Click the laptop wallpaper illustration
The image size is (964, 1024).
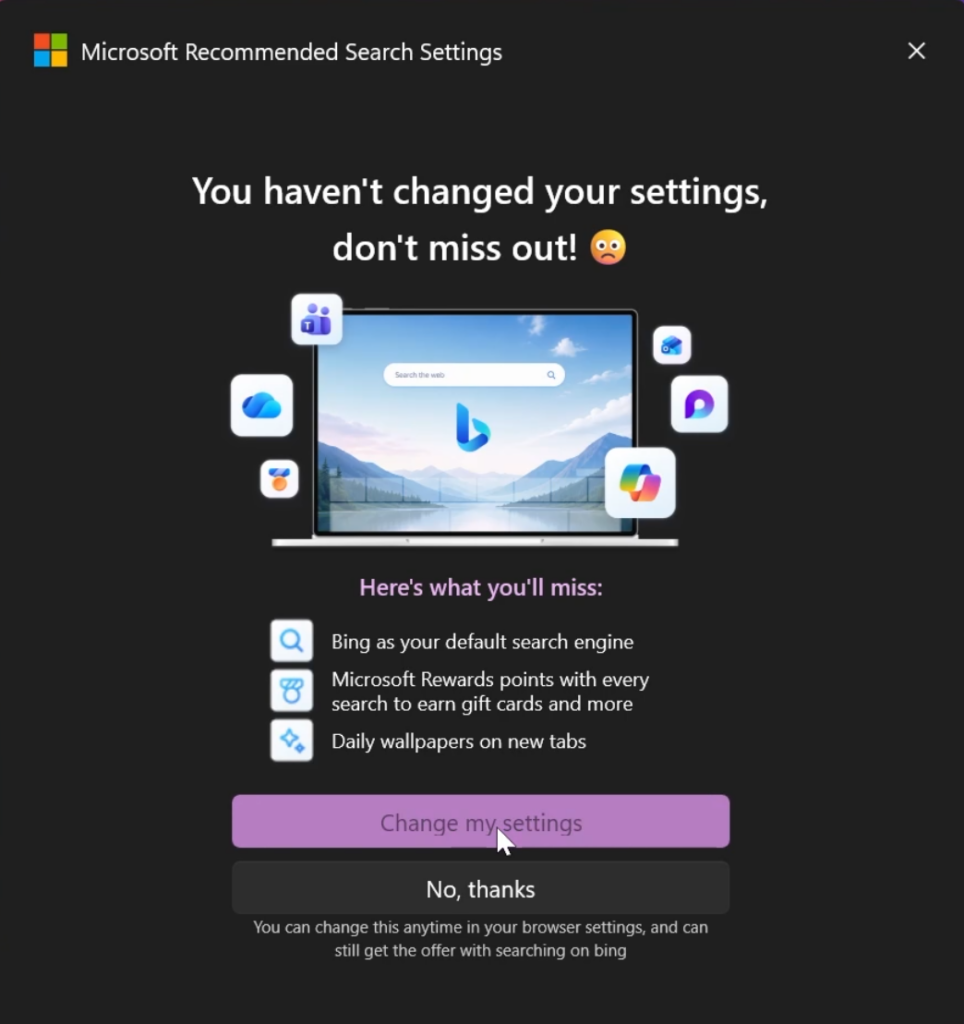tap(475, 424)
